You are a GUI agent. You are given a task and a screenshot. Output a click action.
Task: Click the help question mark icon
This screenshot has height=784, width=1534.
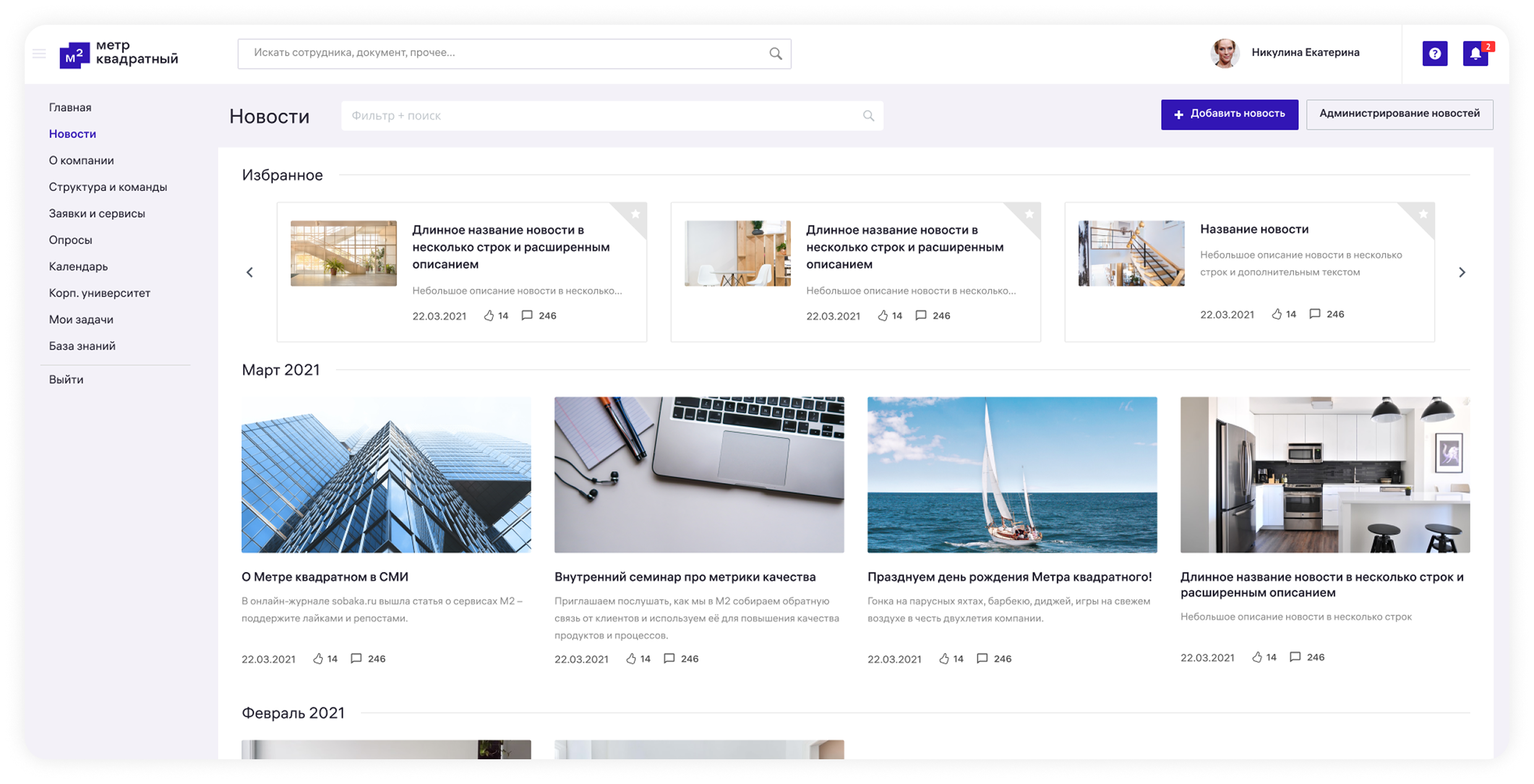1434,54
